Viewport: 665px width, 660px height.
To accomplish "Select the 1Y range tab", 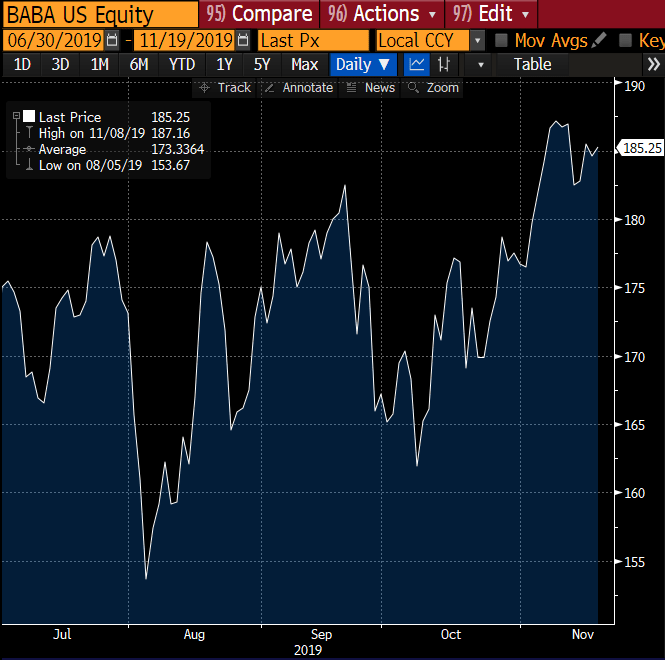I will (224, 64).
